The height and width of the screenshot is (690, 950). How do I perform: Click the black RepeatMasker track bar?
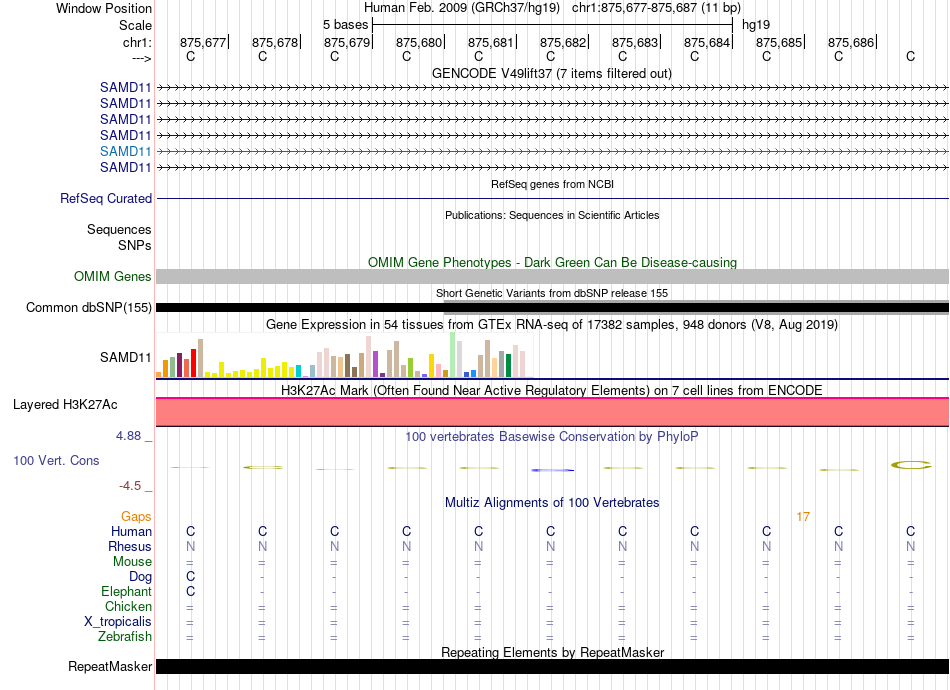point(552,666)
